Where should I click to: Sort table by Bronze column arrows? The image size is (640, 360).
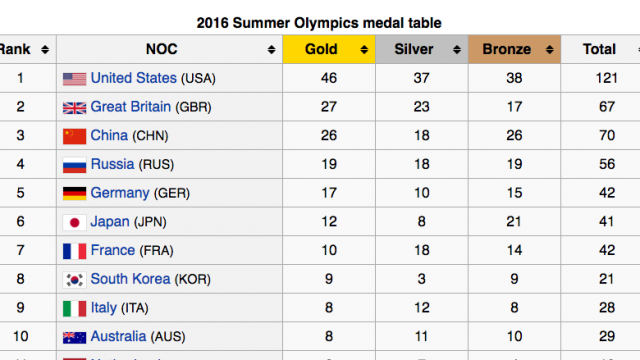tap(549, 50)
